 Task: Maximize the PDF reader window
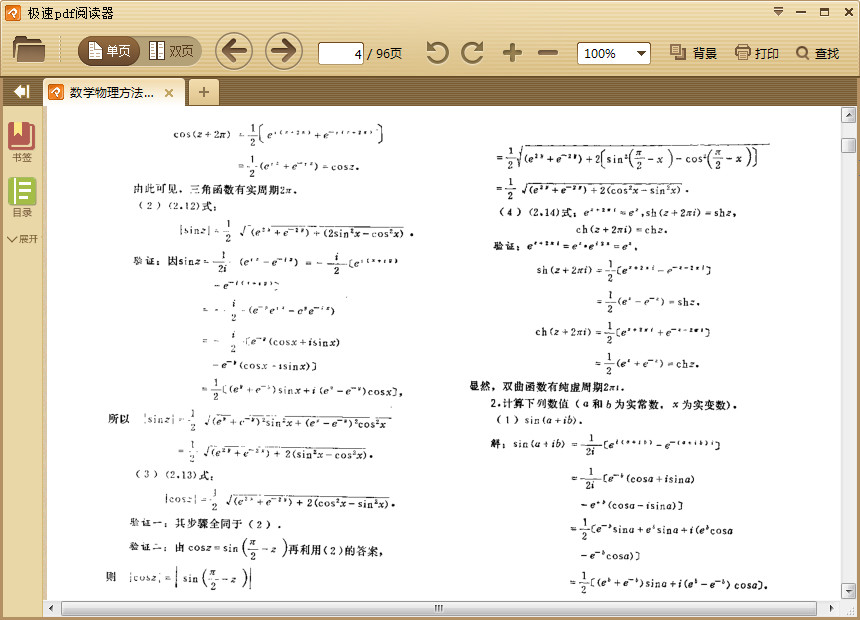point(824,12)
